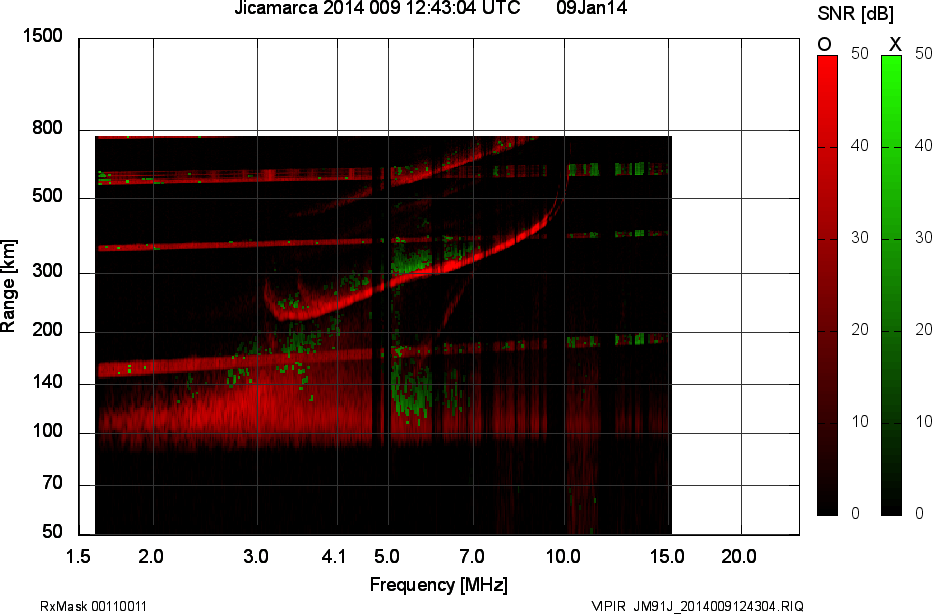This screenshot has width=932, height=614.
Task: Click the 1500 range tick label
Action: coord(43,37)
